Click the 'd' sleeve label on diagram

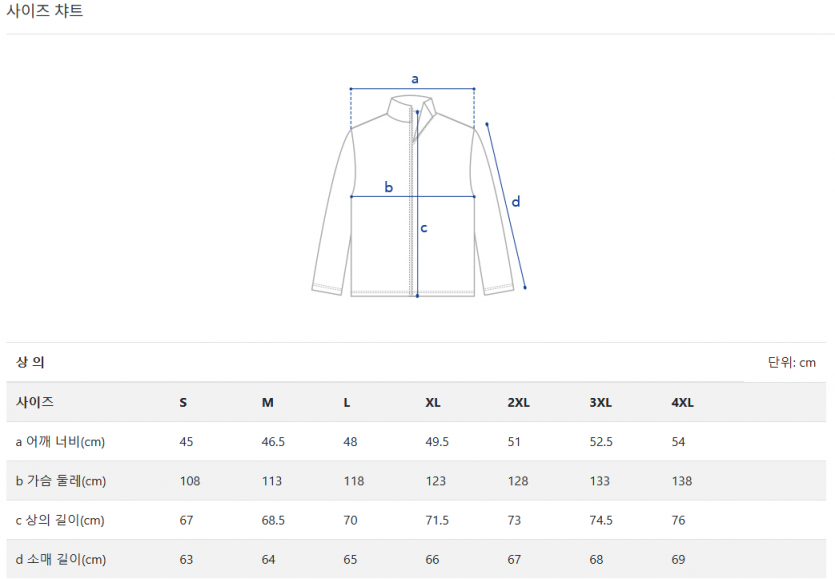(516, 202)
